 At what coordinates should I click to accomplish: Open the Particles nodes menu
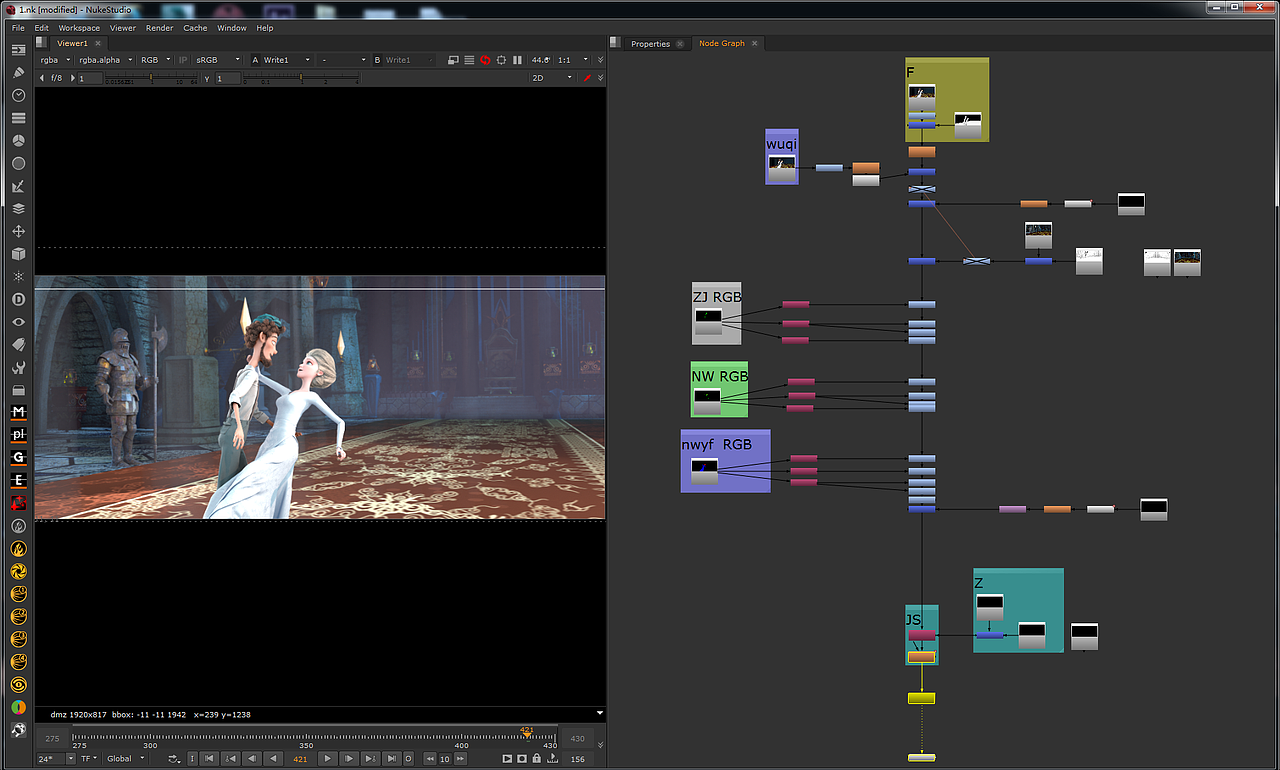click(18, 276)
